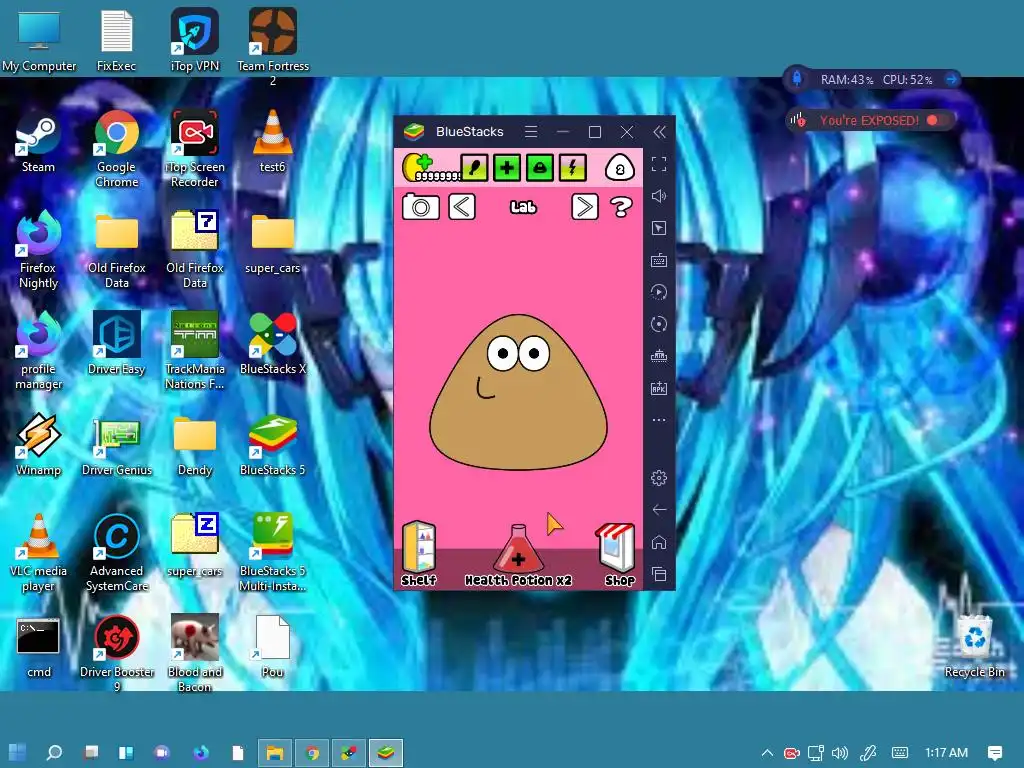Select the iTop Screen Recorder shortcut
Image resolution: width=1024 pixels, height=768 pixels.
(x=195, y=148)
